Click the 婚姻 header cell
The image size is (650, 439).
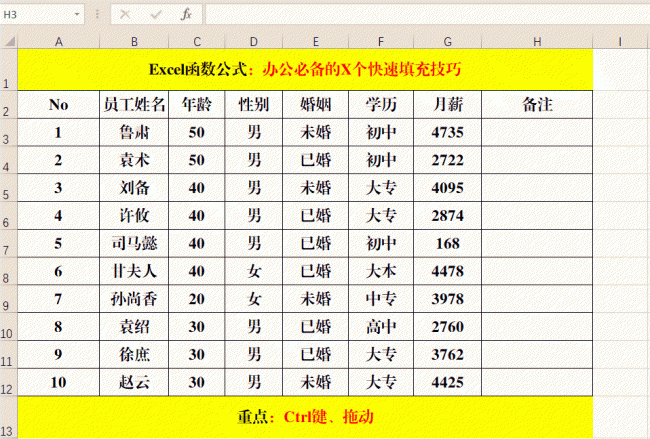pos(315,104)
